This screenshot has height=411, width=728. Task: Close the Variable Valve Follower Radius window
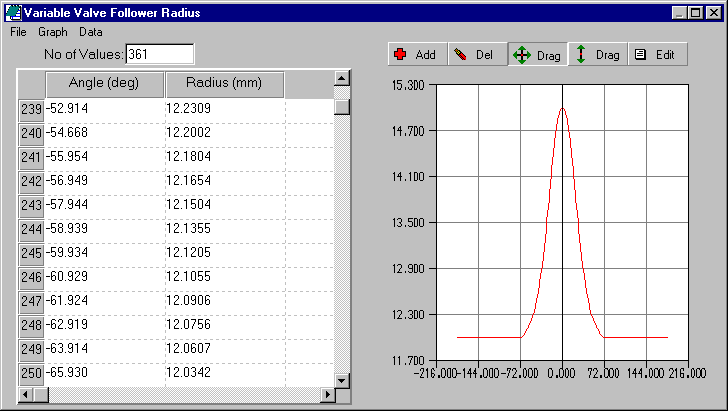(x=714, y=13)
